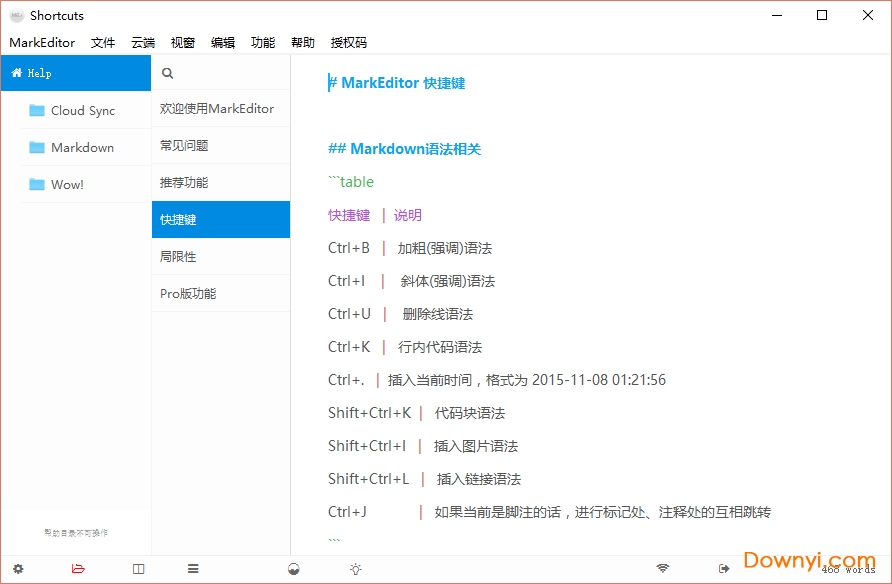Click the three-line list icon in bottom bar
892x584 pixels.
(x=193, y=569)
